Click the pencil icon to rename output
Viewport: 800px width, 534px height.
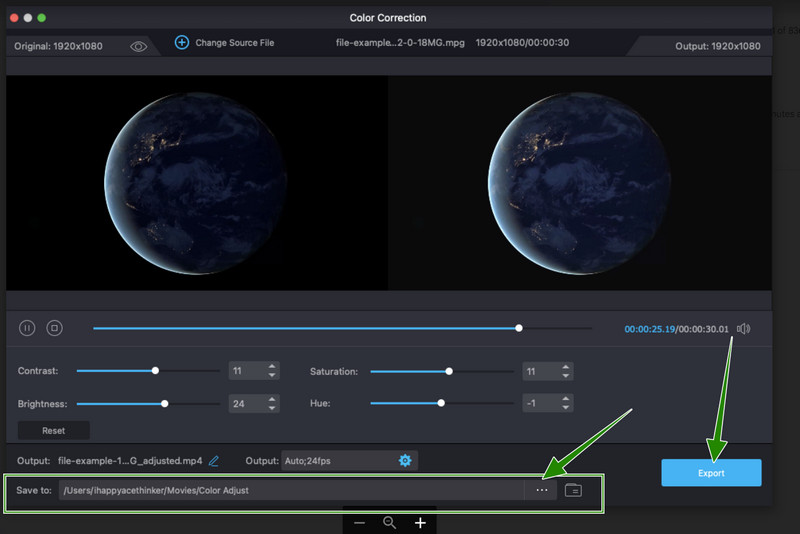point(213,461)
